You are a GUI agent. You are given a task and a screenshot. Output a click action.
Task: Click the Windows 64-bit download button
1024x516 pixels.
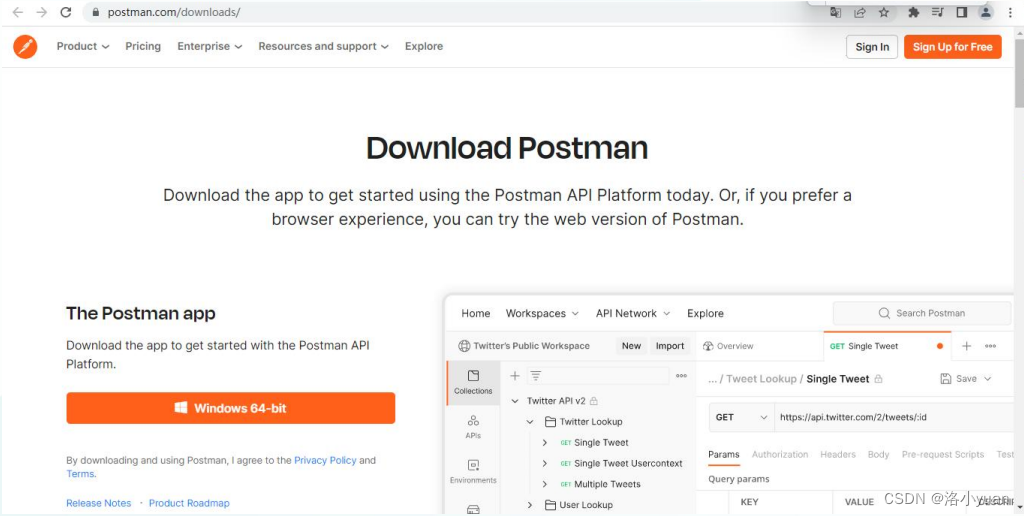(231, 408)
